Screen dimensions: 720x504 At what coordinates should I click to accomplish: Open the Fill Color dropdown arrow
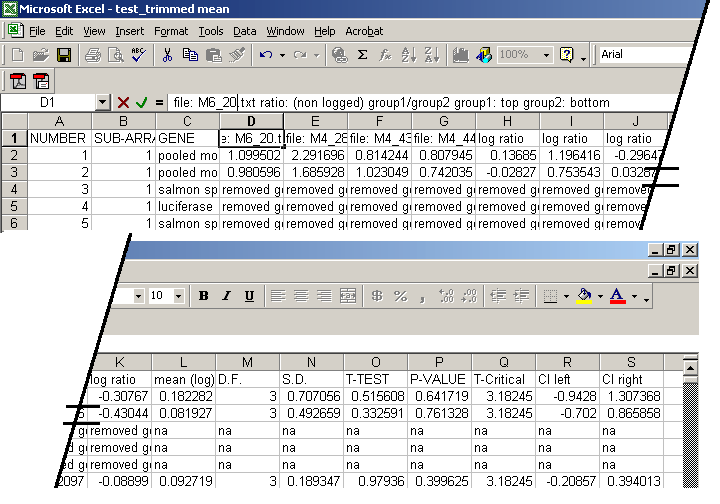601,297
